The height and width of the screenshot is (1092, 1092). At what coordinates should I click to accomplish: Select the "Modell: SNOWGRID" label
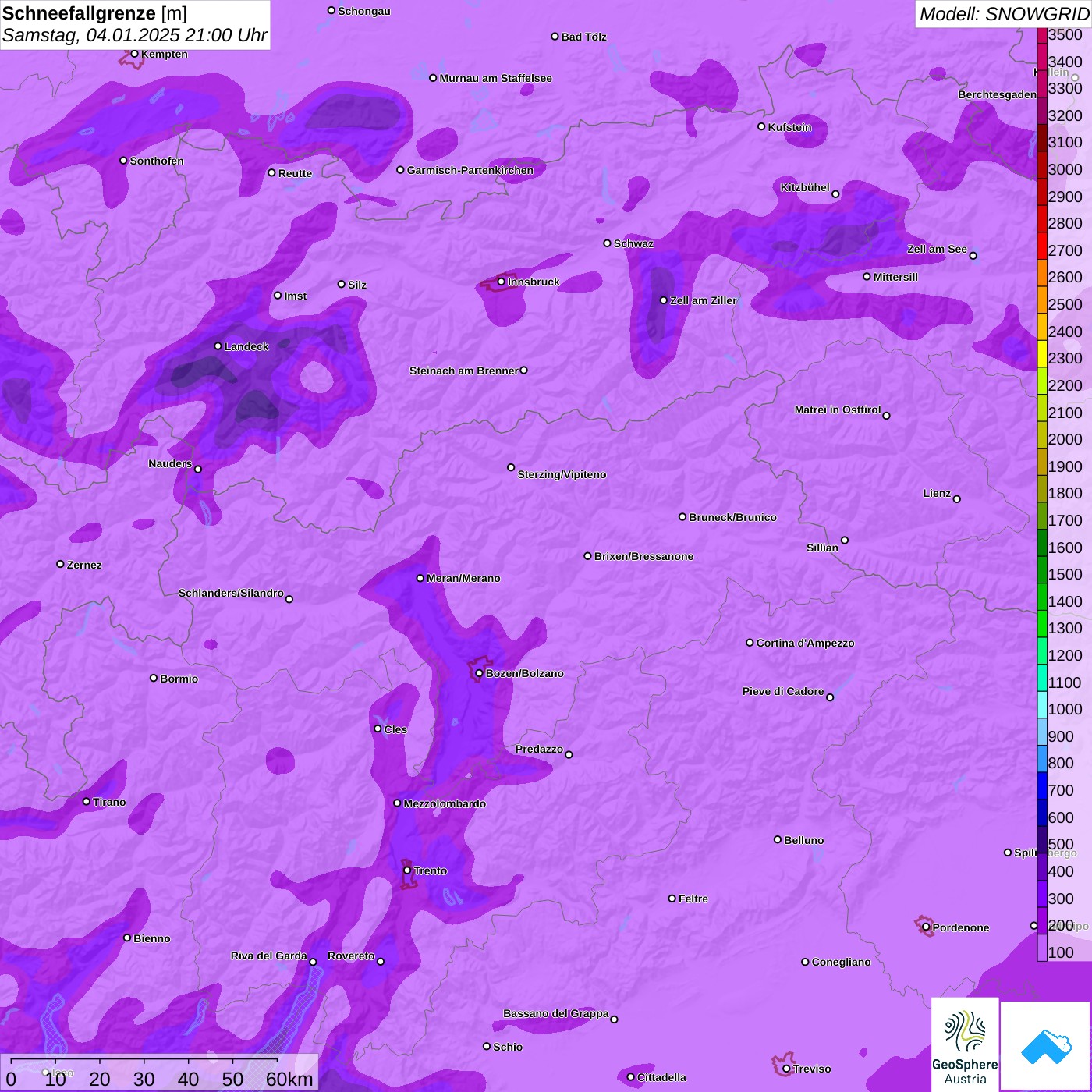click(x=1004, y=14)
